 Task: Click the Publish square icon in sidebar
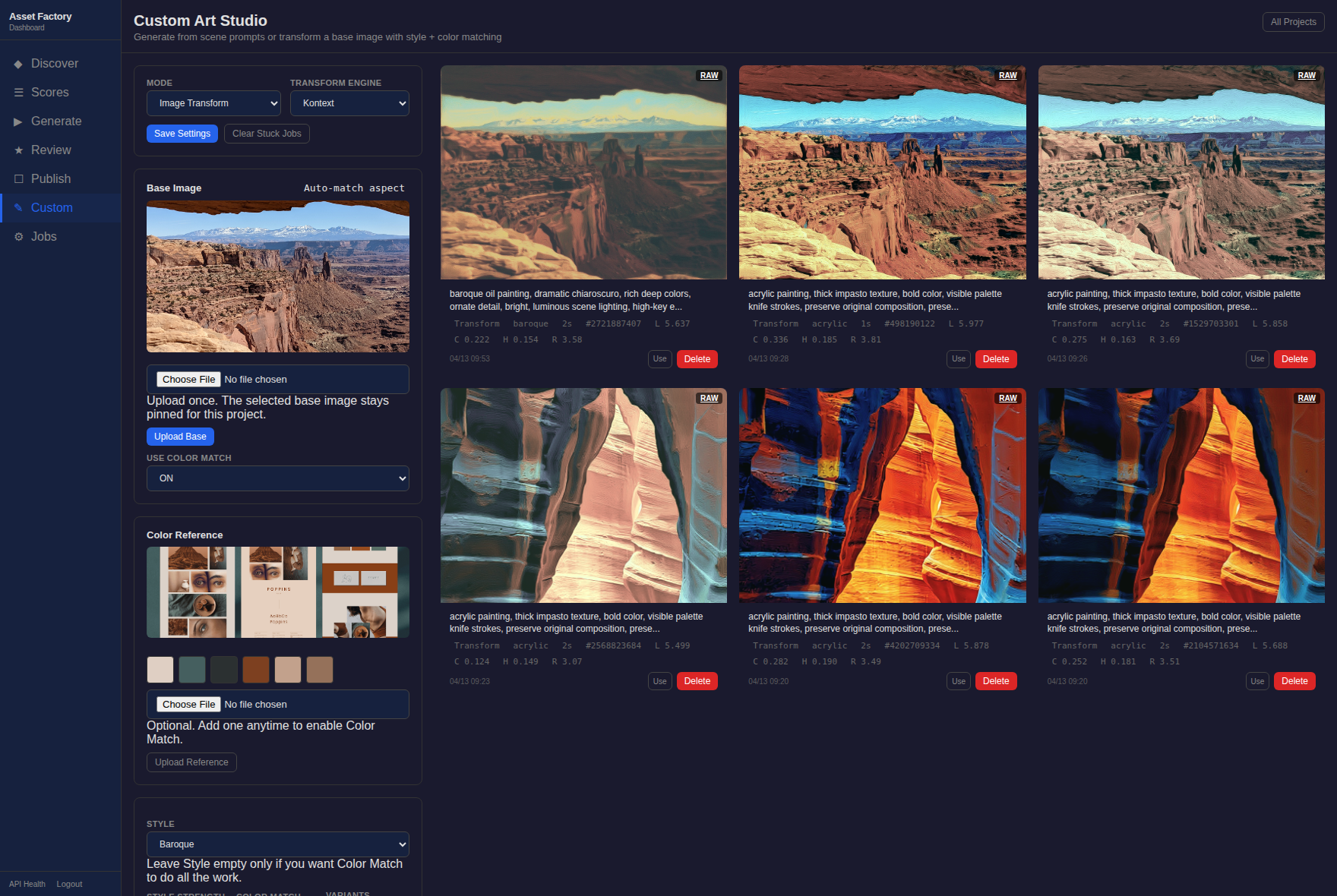click(18, 179)
